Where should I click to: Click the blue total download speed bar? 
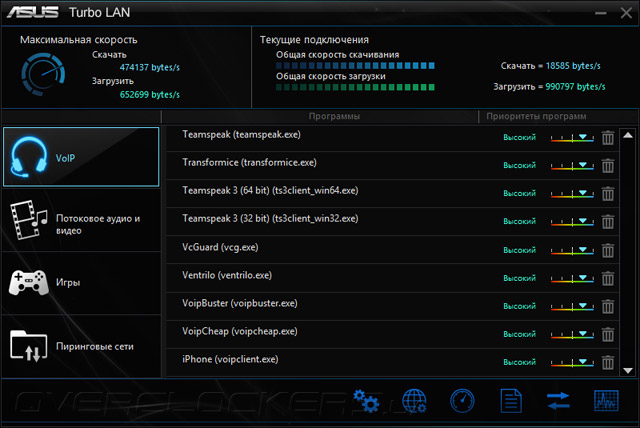pyautogui.click(x=355, y=66)
